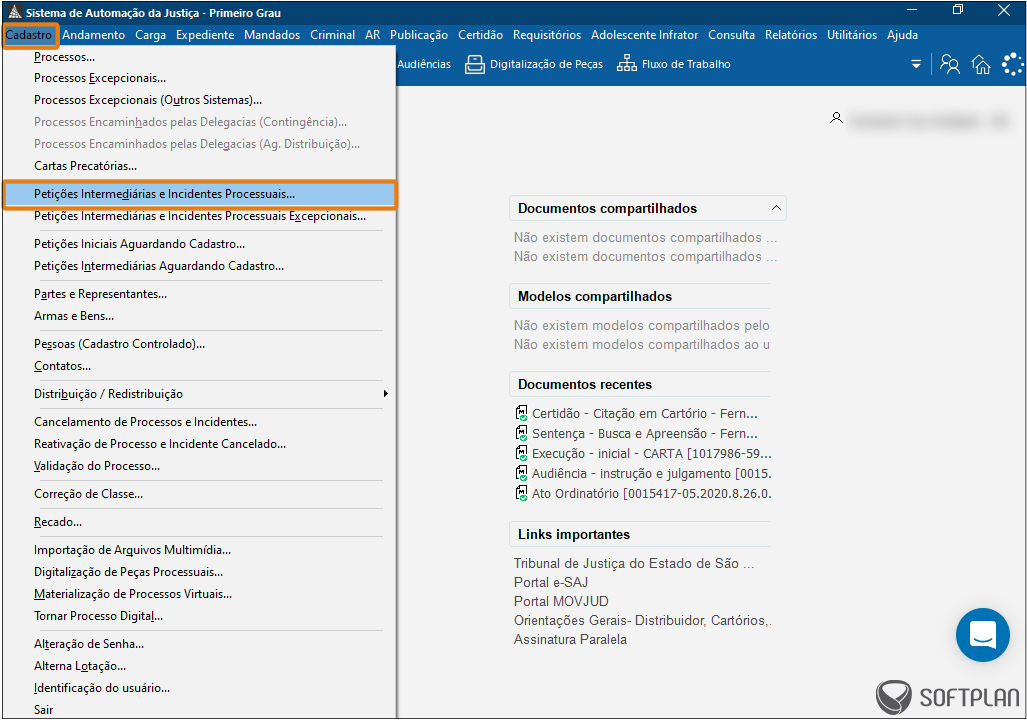
Task: Expand the toolbar overflow dropdown arrow
Action: [916, 64]
